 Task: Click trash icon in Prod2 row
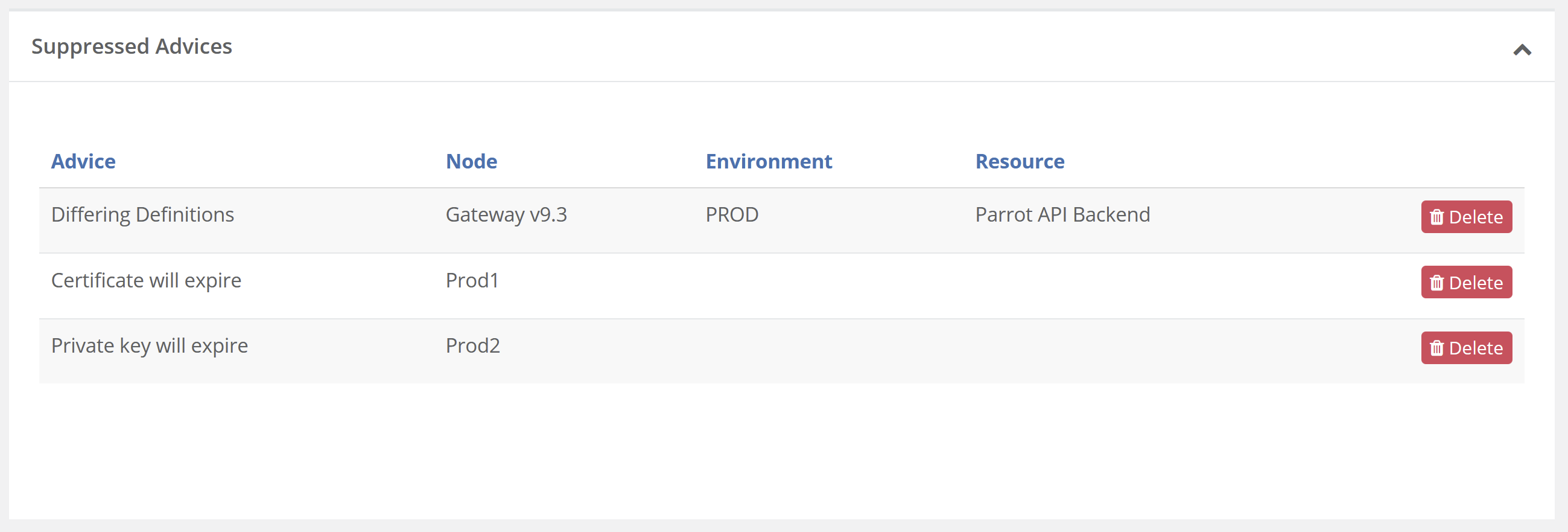[x=1436, y=348]
